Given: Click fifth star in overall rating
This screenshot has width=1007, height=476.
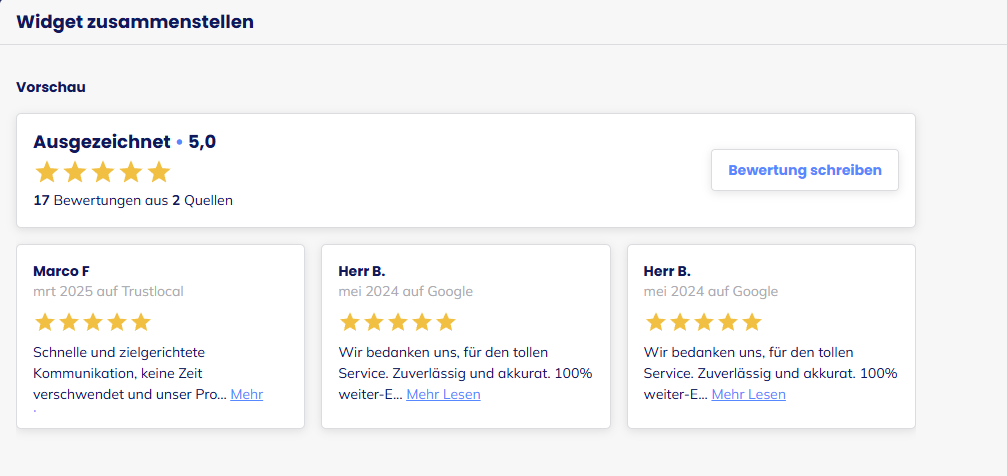Looking at the screenshot, I should pyautogui.click(x=159, y=172).
